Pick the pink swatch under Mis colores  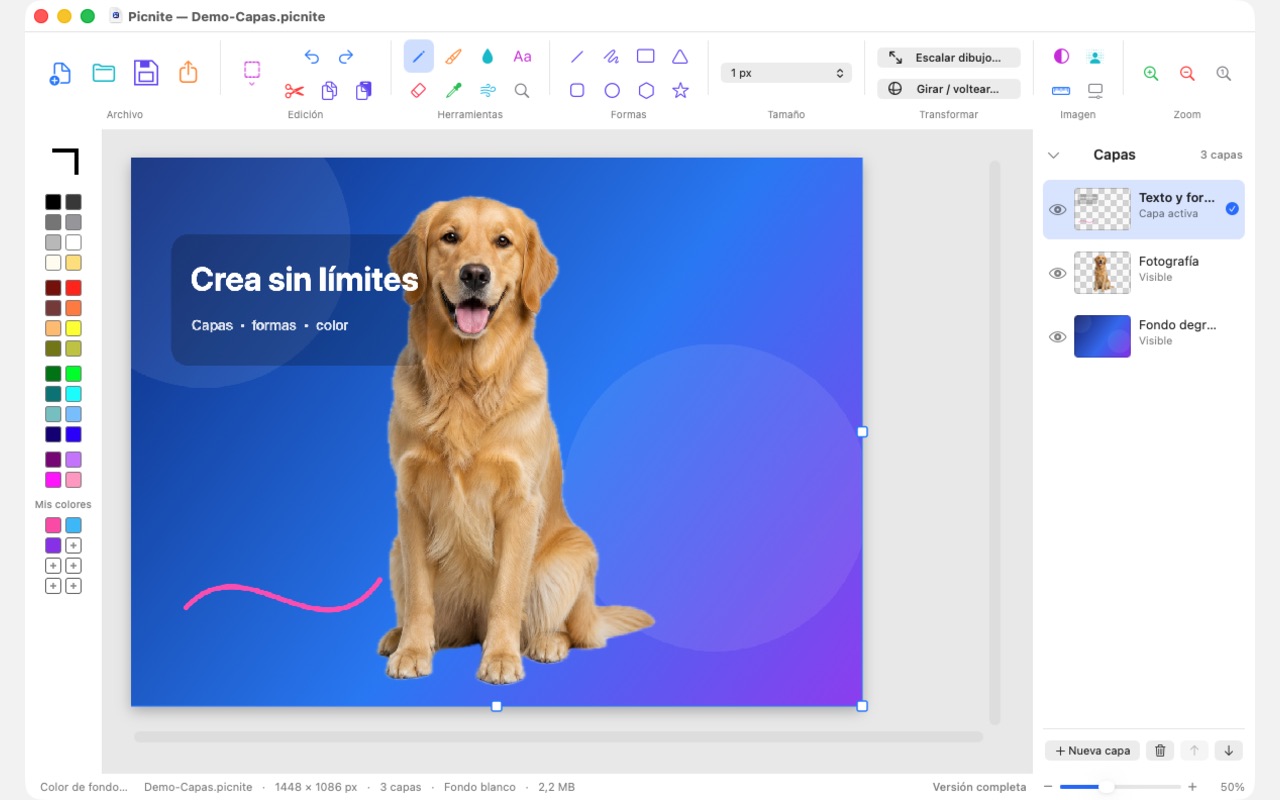click(x=53, y=525)
